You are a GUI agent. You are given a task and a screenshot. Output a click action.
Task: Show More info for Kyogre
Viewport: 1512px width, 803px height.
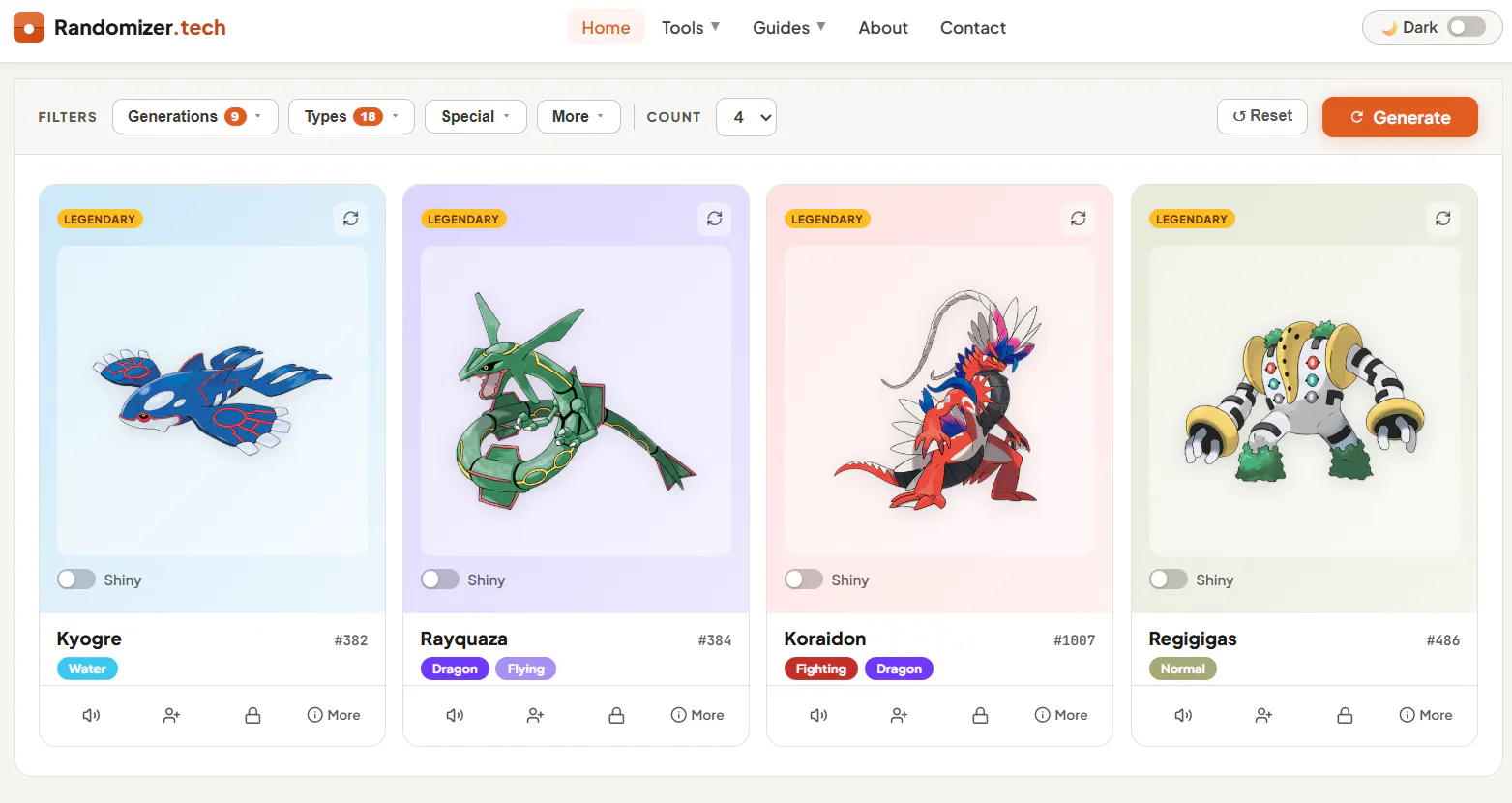click(x=334, y=715)
